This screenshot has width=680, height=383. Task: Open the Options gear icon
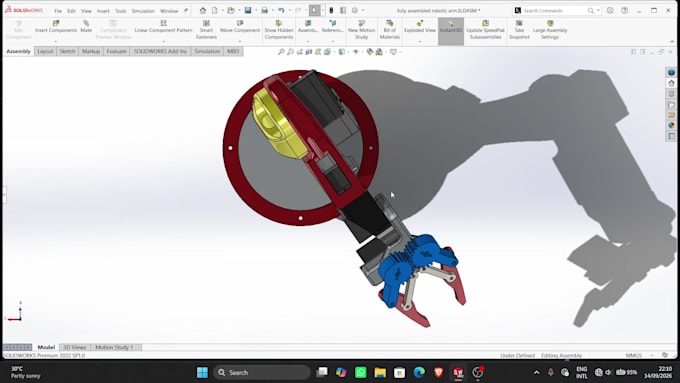point(355,10)
